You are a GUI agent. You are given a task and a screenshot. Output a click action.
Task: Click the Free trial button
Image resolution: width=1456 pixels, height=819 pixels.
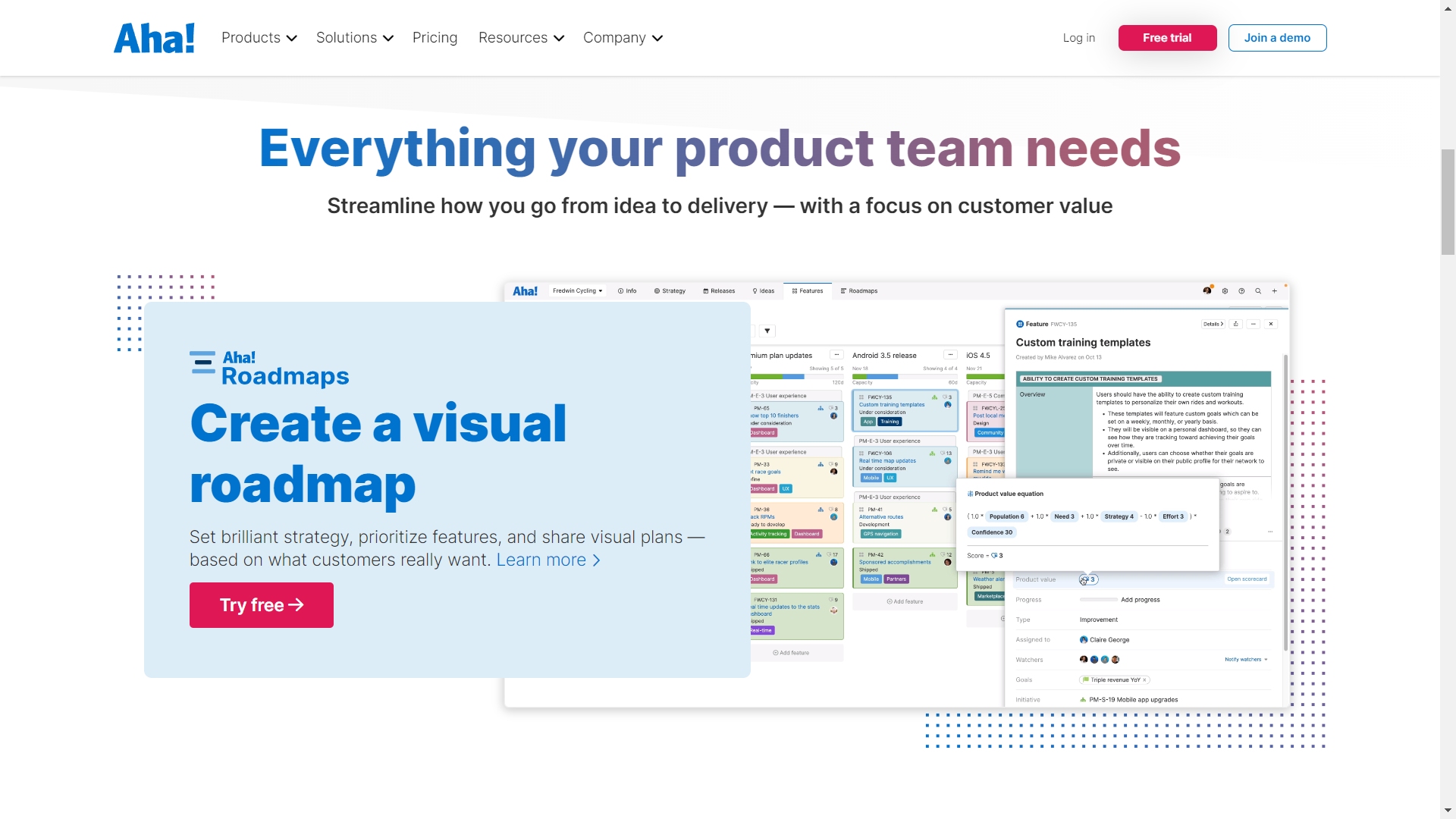click(1167, 37)
